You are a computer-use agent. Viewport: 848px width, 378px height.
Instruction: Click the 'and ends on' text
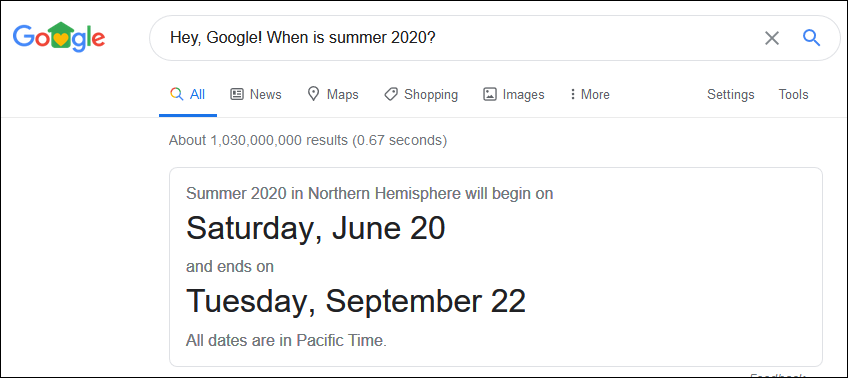(230, 267)
